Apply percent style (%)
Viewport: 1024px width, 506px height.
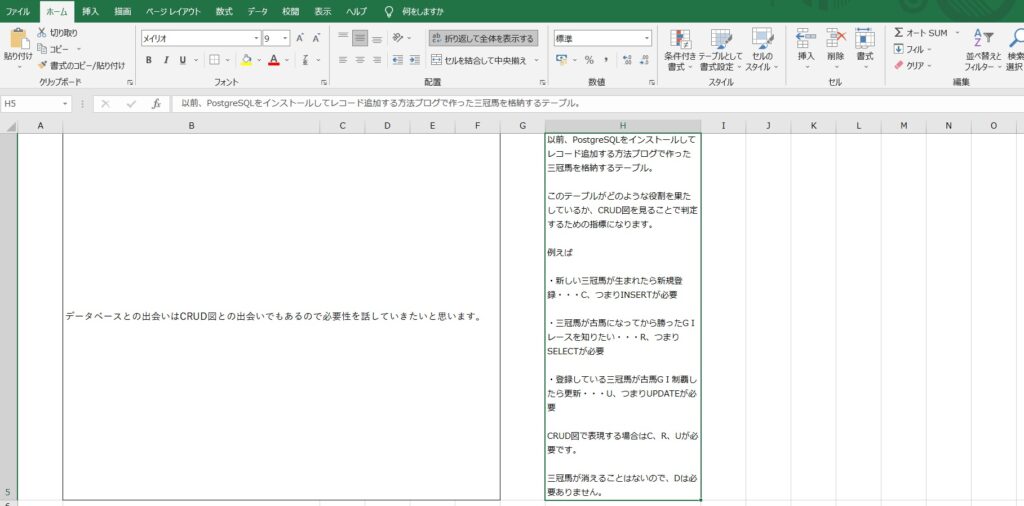pos(589,60)
